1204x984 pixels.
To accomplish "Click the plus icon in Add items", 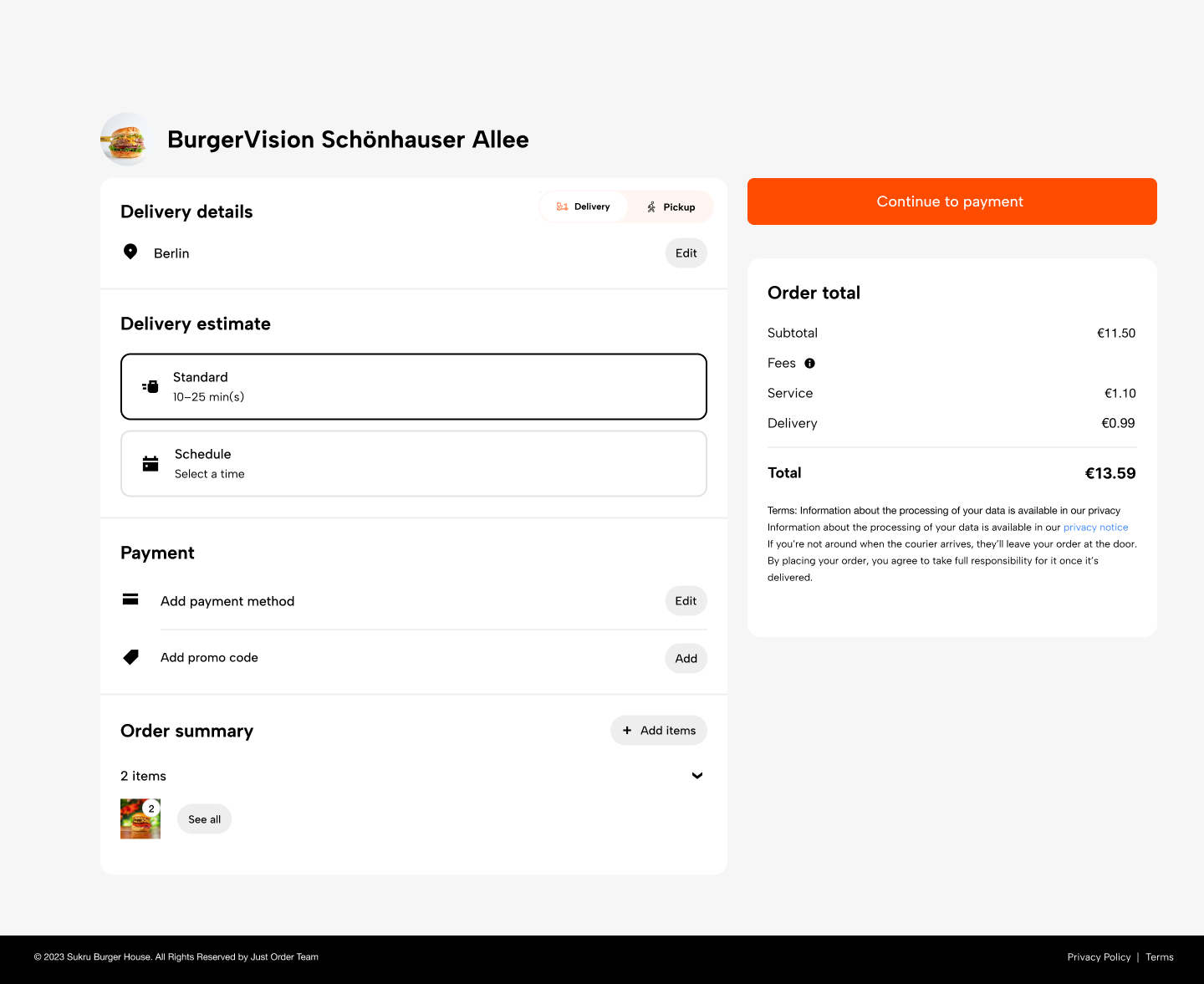I will (627, 731).
